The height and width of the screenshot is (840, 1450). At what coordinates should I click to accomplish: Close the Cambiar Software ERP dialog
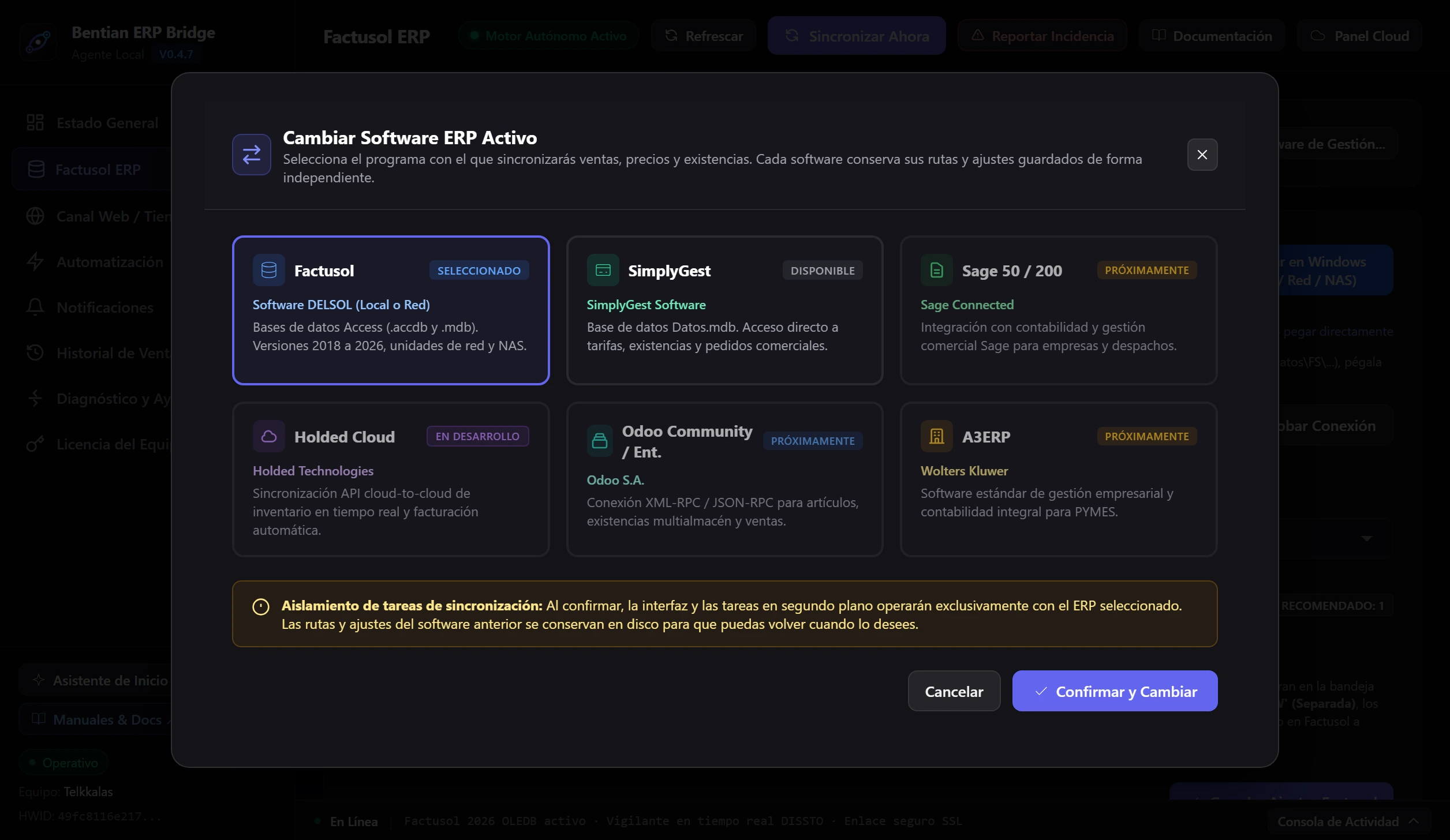1202,155
